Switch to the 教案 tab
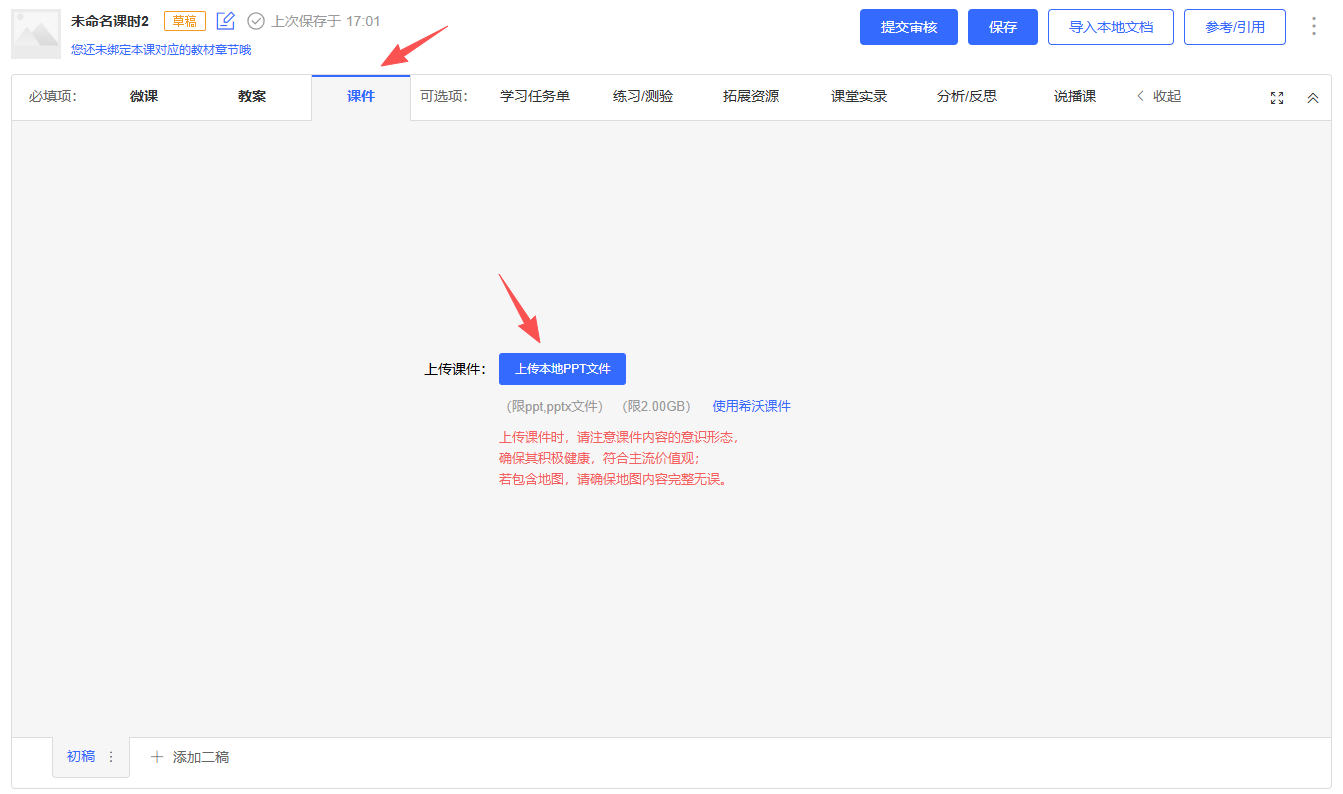This screenshot has height=794, width=1343. tap(252, 97)
